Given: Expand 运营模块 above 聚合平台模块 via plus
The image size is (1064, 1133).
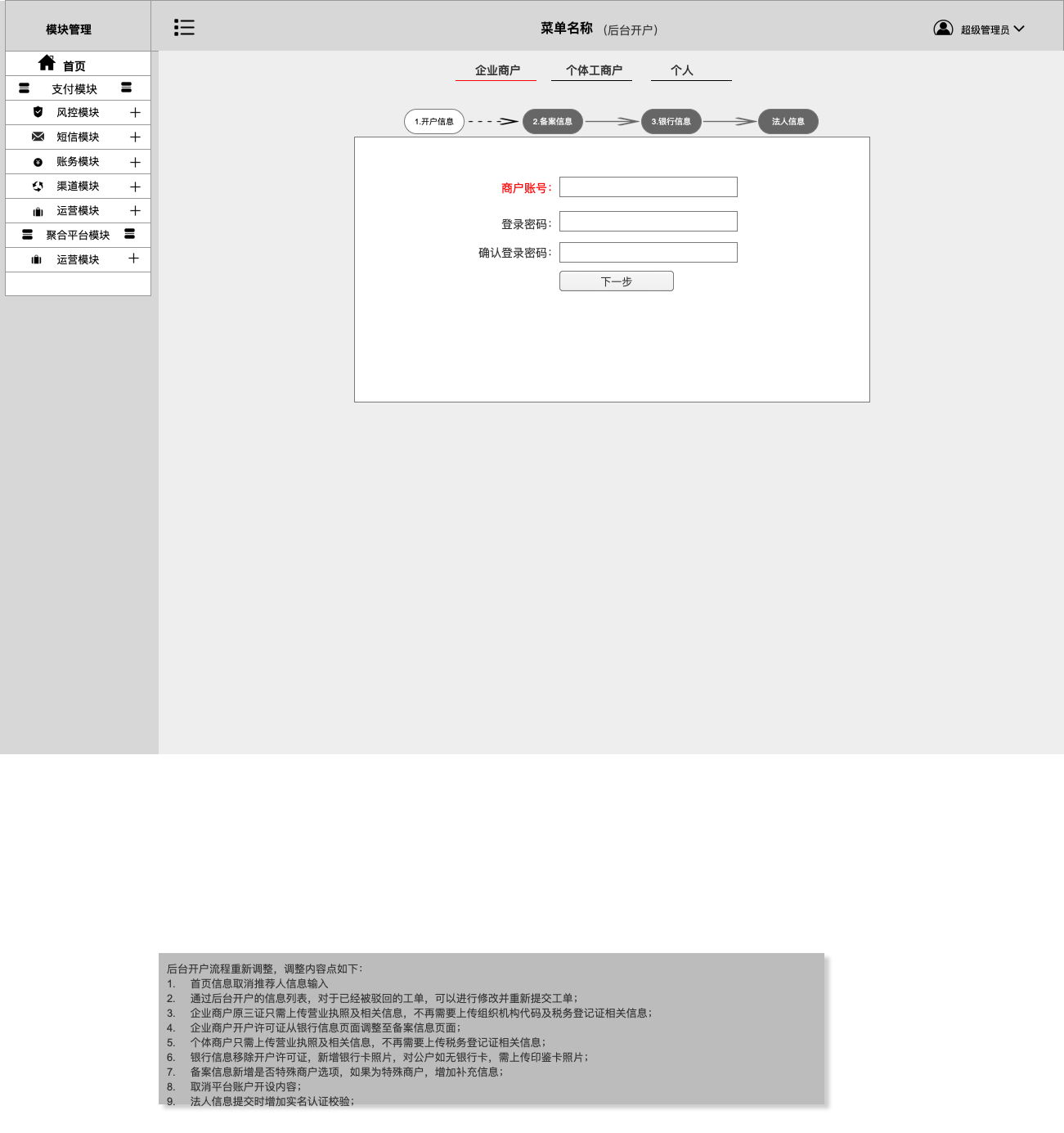Looking at the screenshot, I should (135, 210).
